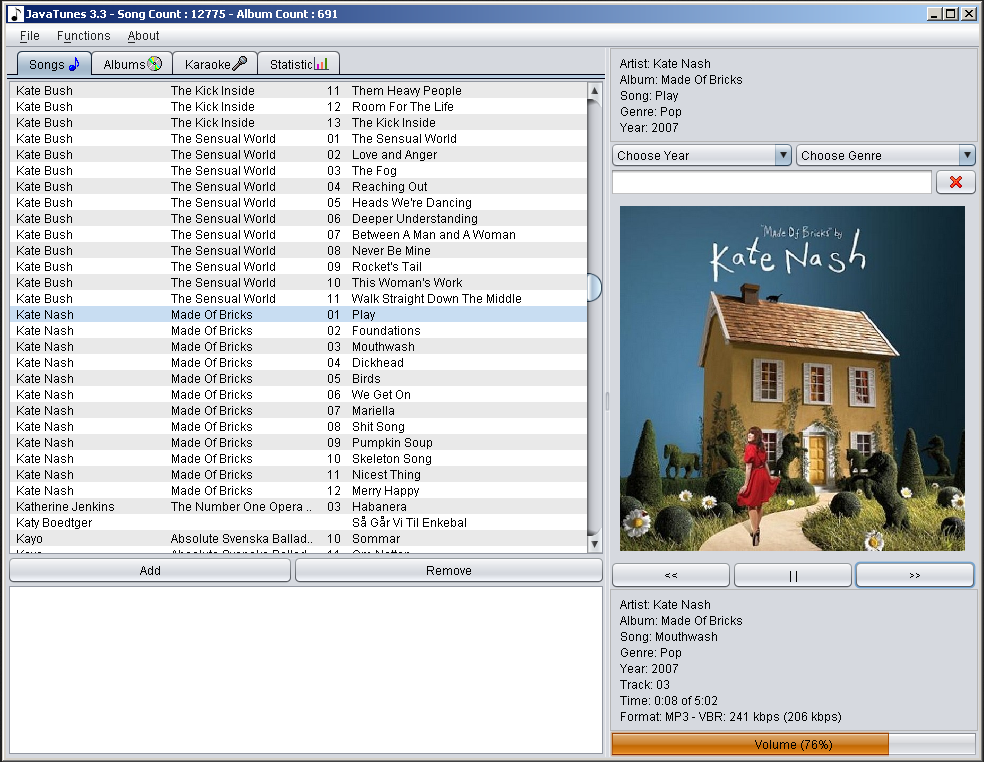
Task: Skip to previous track with << button
Action: 671,575
